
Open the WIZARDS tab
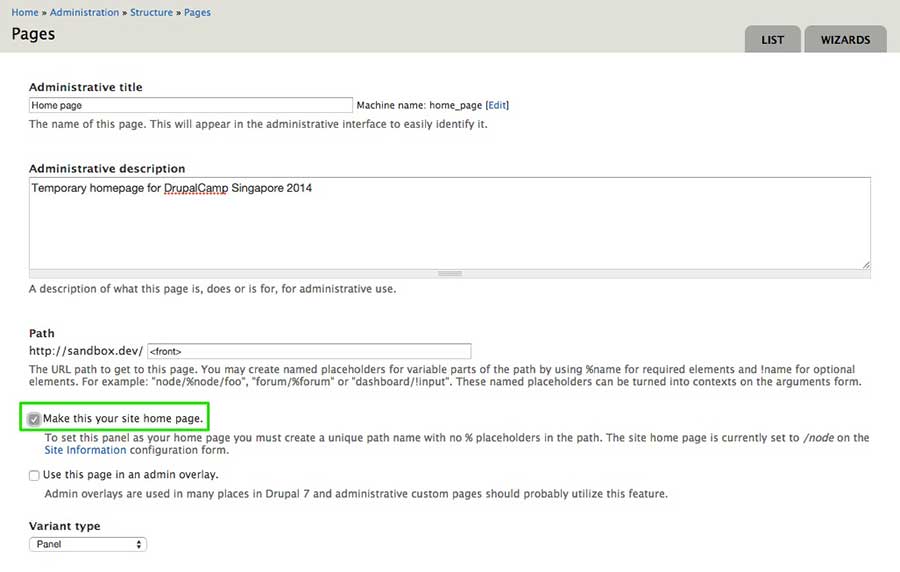coord(845,40)
